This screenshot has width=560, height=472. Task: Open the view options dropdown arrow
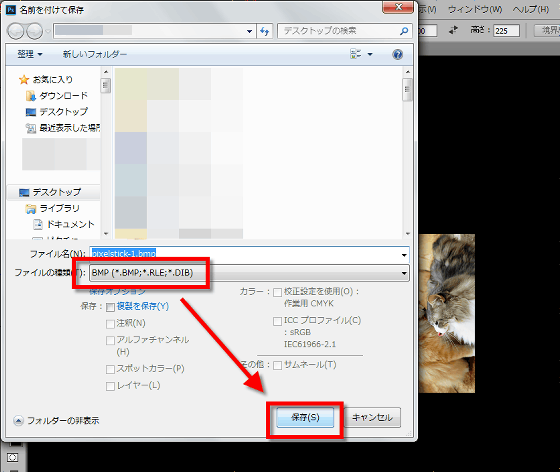click(370, 54)
